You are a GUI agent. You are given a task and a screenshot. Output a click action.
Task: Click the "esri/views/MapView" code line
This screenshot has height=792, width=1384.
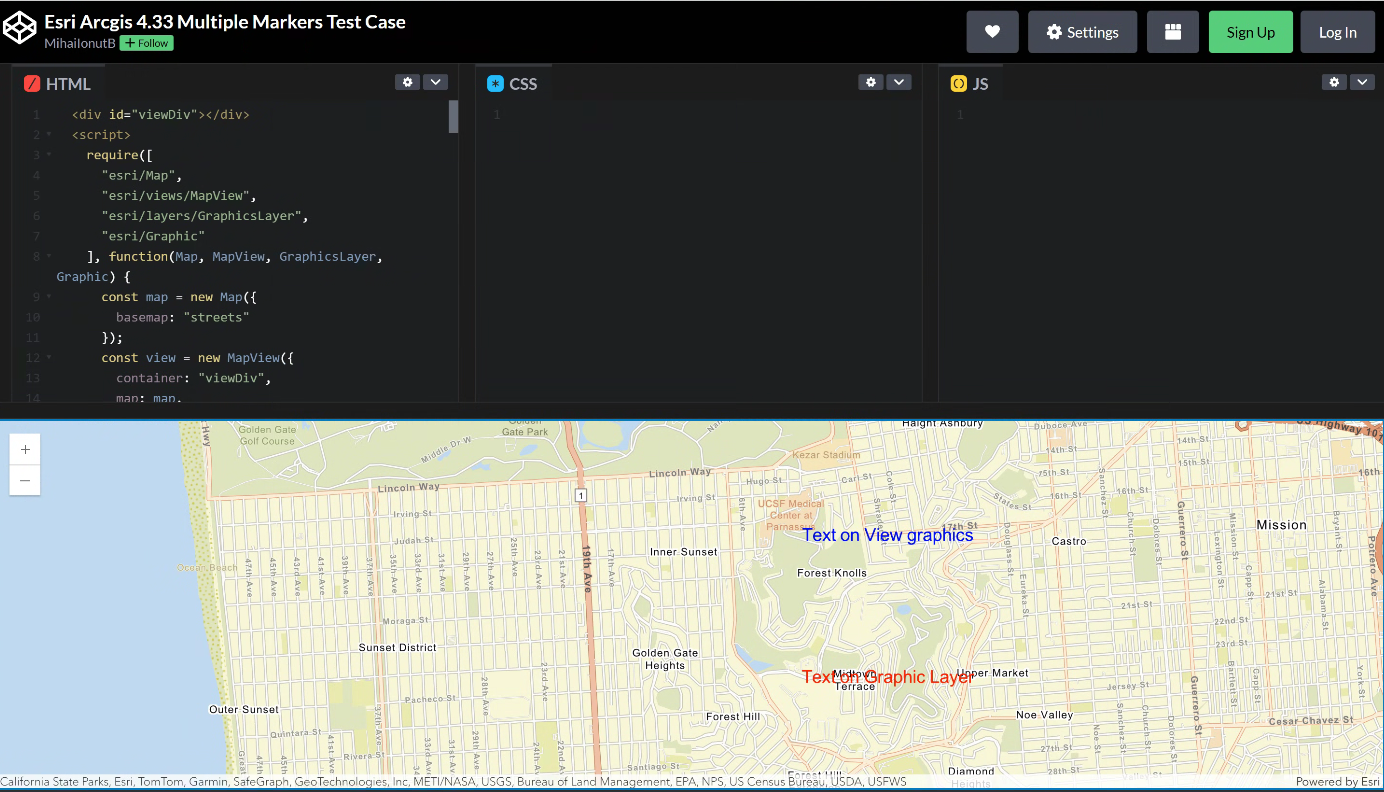pyautogui.click(x=179, y=196)
